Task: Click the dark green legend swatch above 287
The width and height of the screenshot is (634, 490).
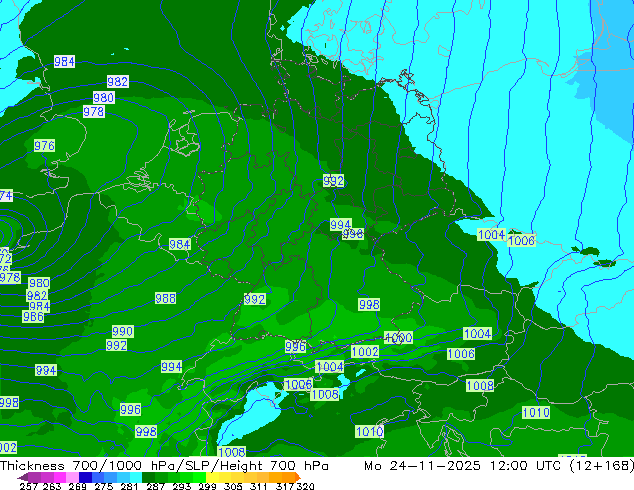Action: pyautogui.click(x=149, y=477)
